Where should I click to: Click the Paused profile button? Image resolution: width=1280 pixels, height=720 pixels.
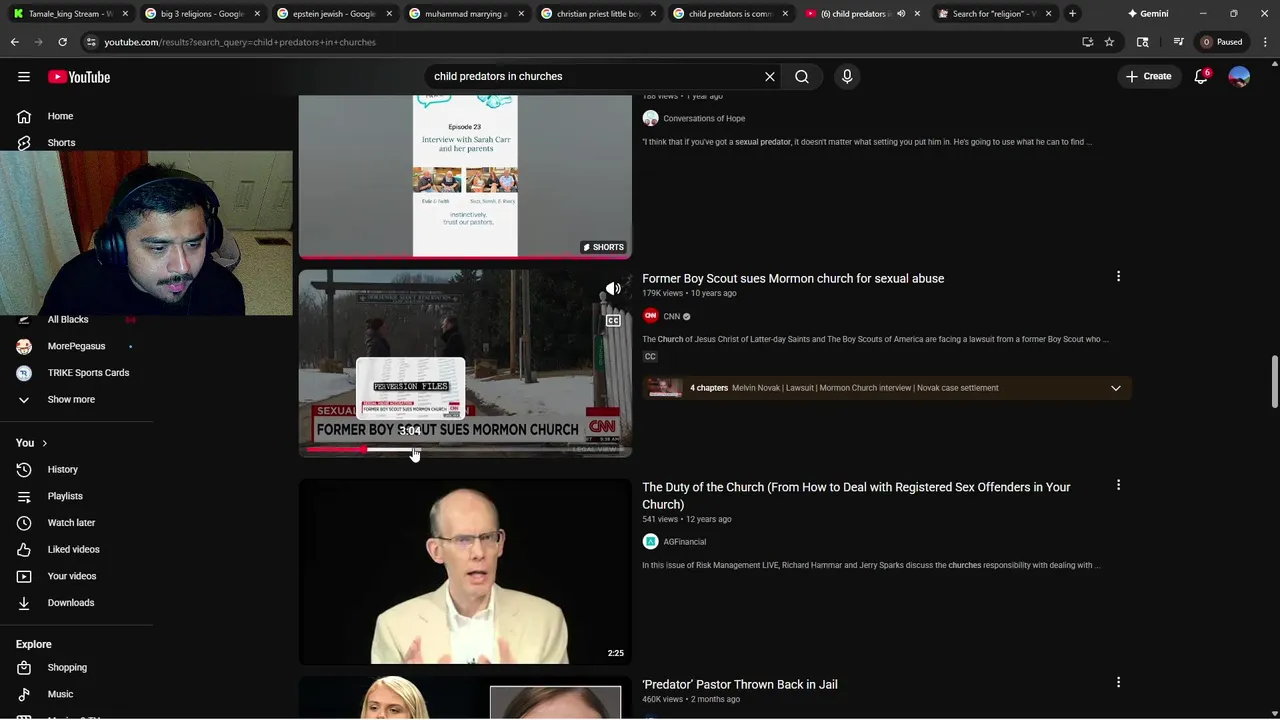pos(1222,42)
